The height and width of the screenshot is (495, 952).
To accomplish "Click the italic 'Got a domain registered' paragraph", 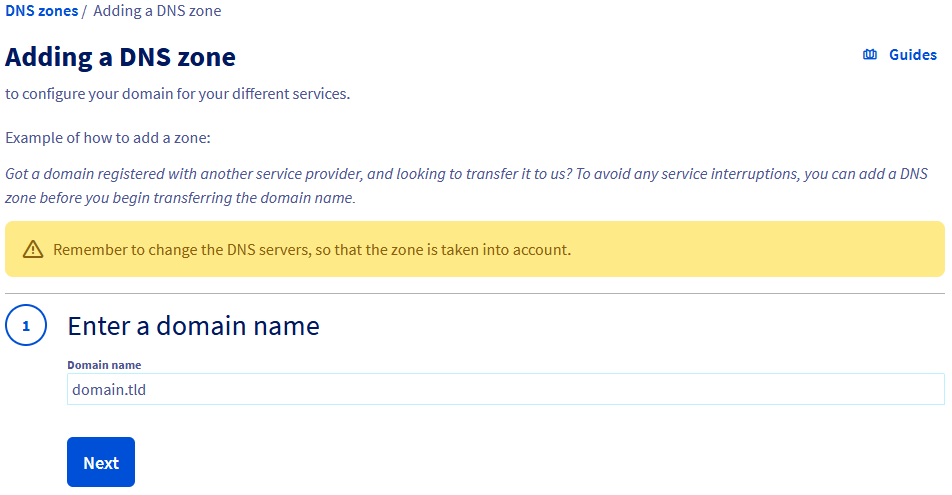I will [x=466, y=173].
